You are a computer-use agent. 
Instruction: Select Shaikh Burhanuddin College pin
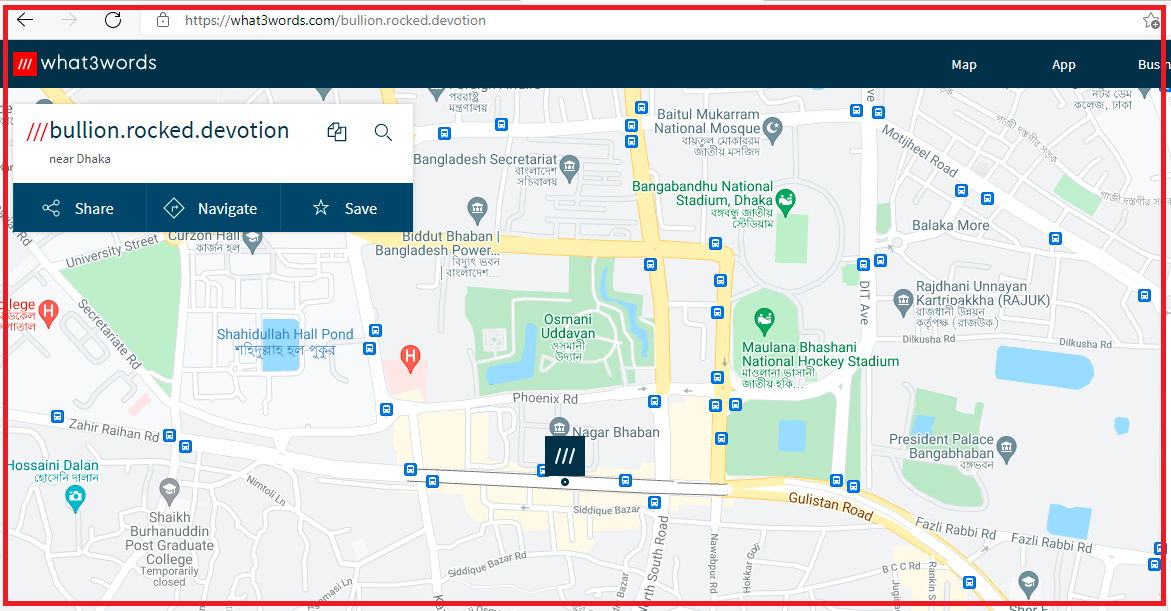pos(170,490)
